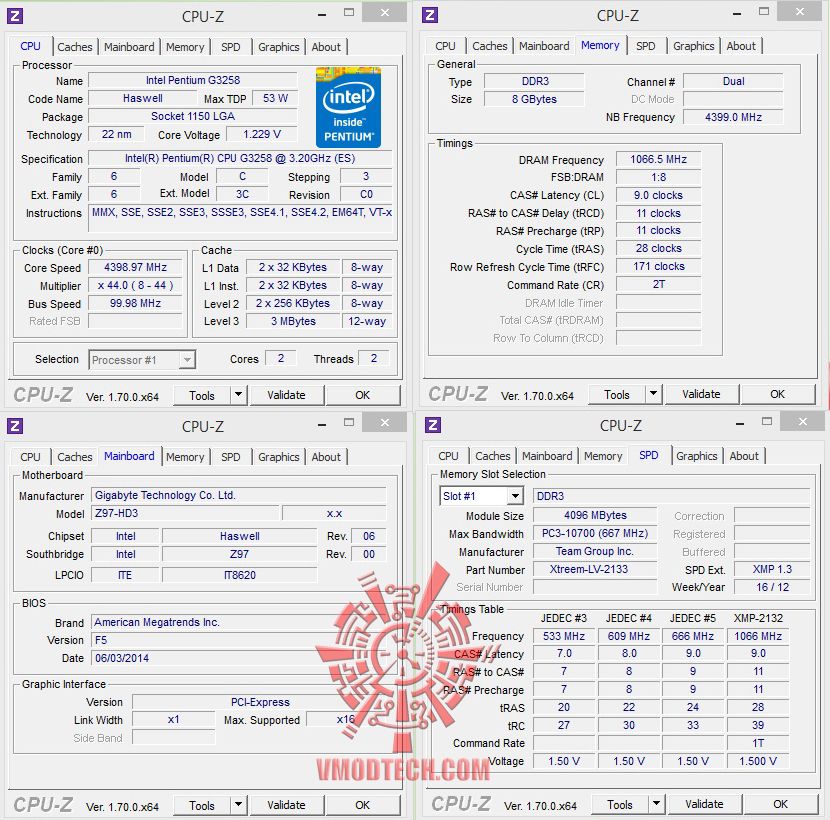Select Mainboard tab in the SPD window

547,456
